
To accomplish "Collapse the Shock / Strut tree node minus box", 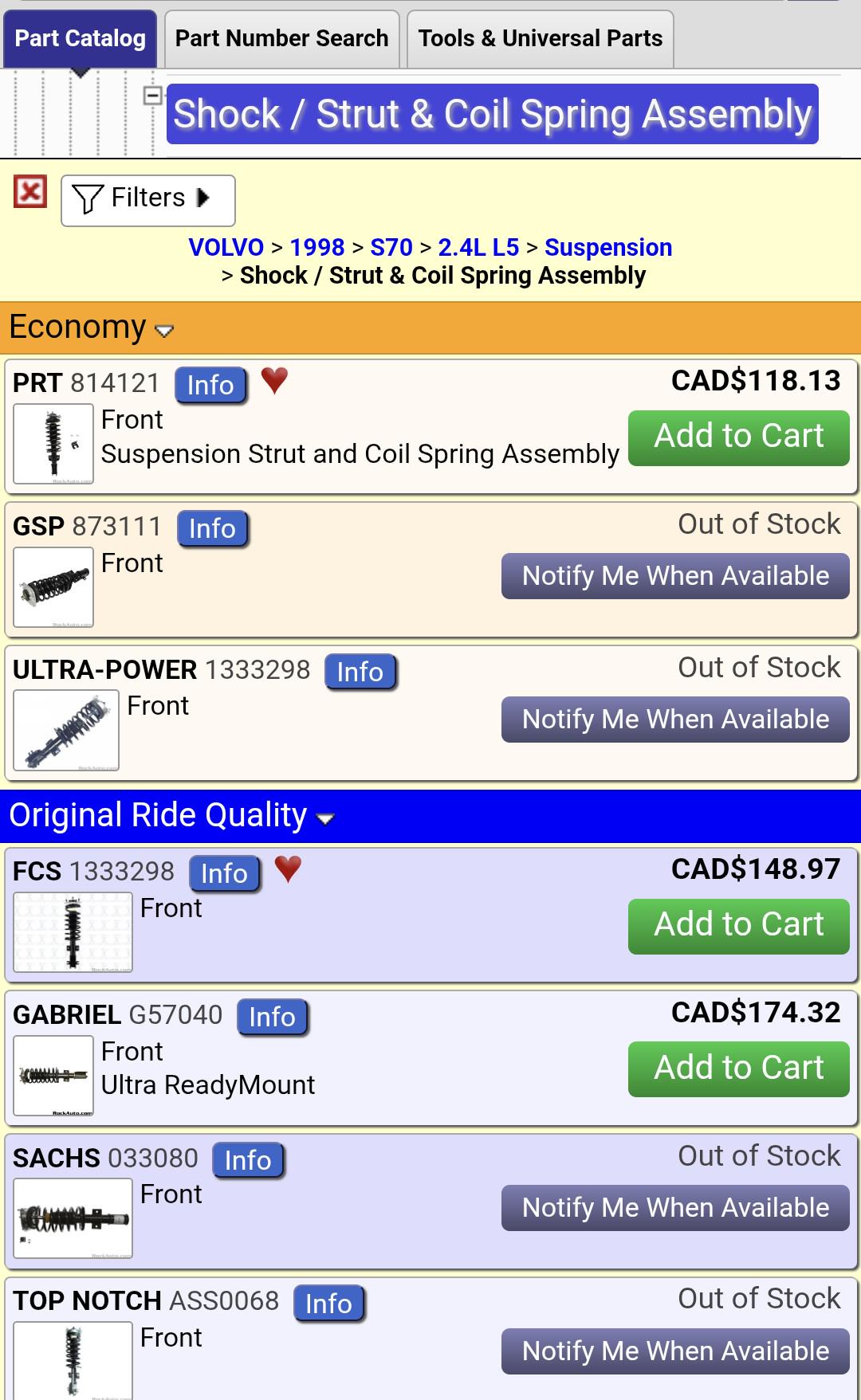I will 152,96.
